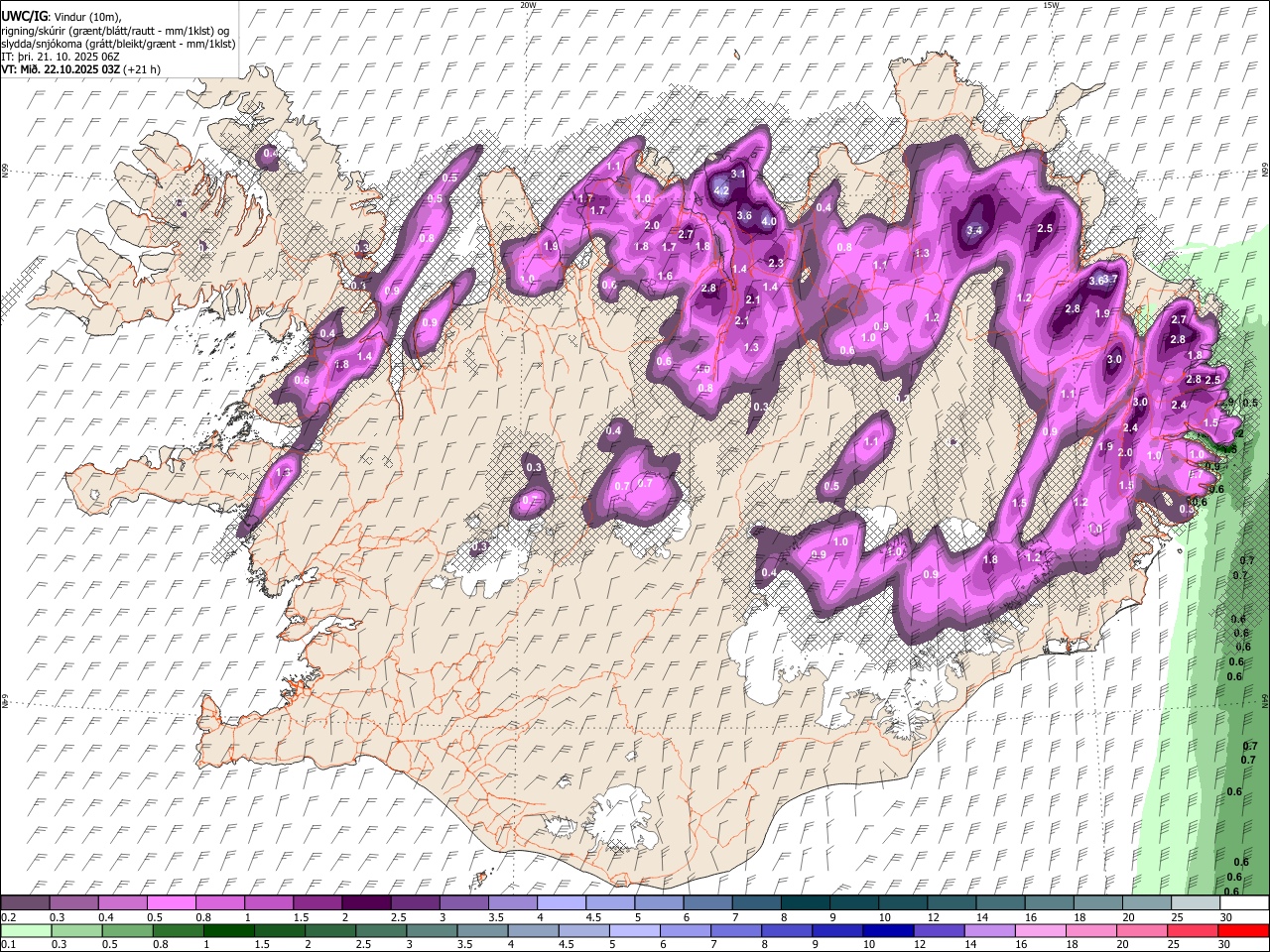
Task: Select the 2.3 precipitation value label
Action: pyautogui.click(x=776, y=263)
